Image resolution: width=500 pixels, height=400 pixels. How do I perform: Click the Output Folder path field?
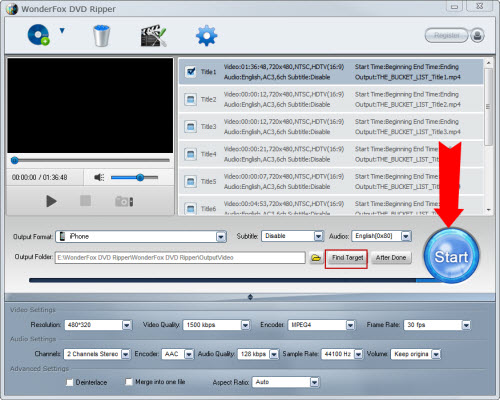click(x=180, y=257)
